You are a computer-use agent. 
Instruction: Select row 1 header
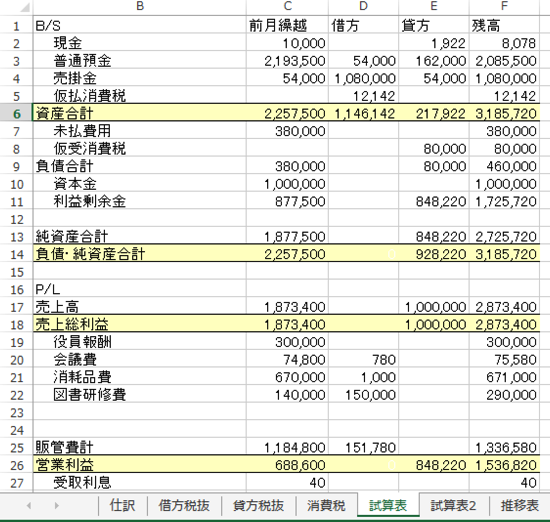coord(16,25)
